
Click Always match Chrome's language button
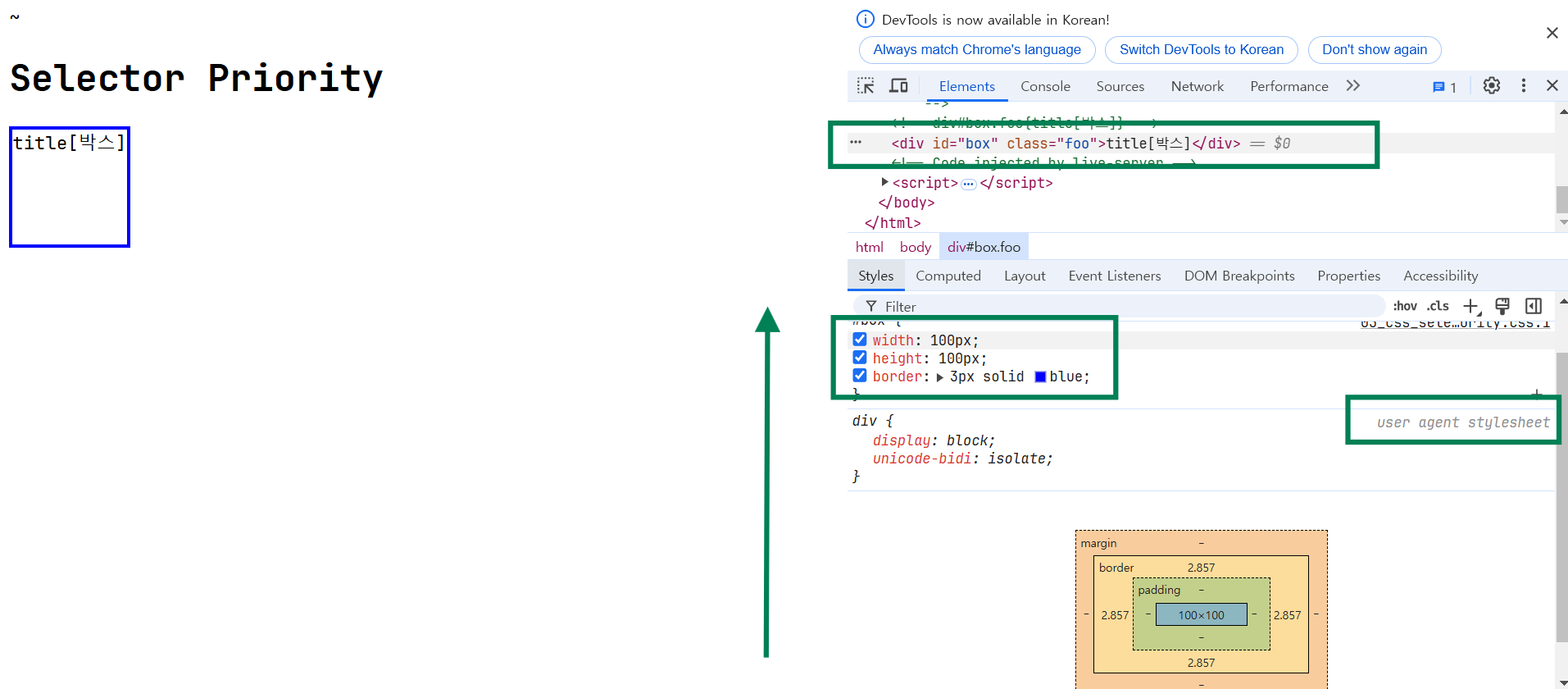click(x=976, y=49)
